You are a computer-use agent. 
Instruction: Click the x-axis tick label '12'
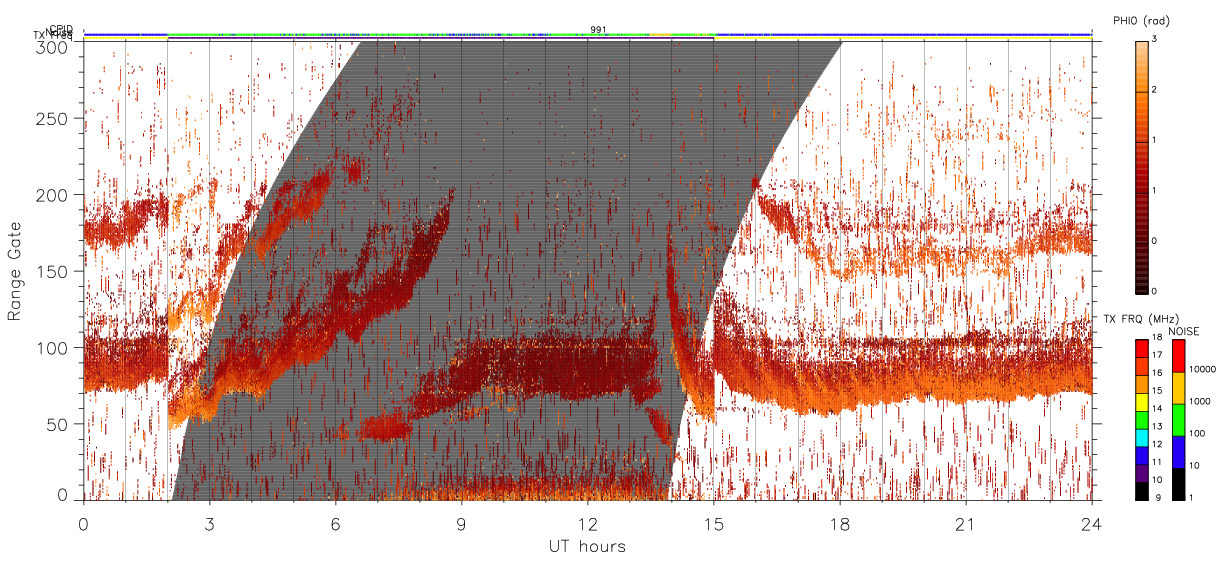click(587, 523)
